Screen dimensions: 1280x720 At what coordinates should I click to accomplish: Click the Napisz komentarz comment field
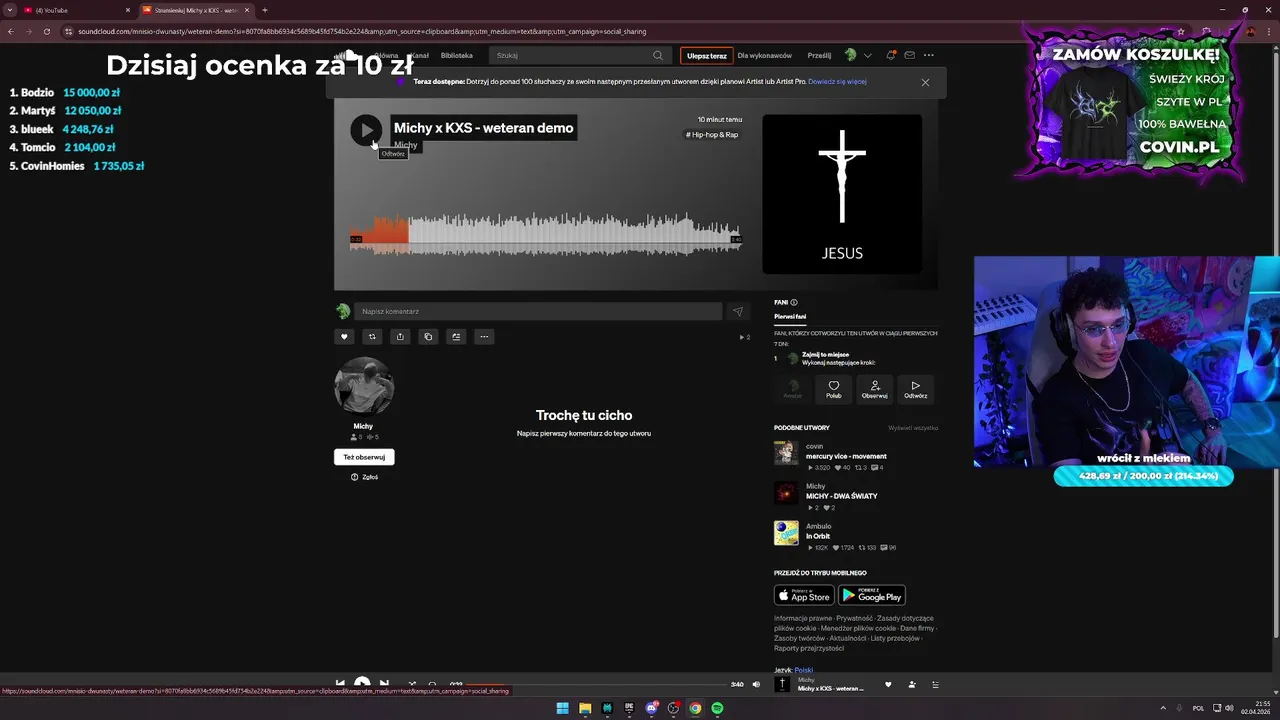click(x=538, y=311)
